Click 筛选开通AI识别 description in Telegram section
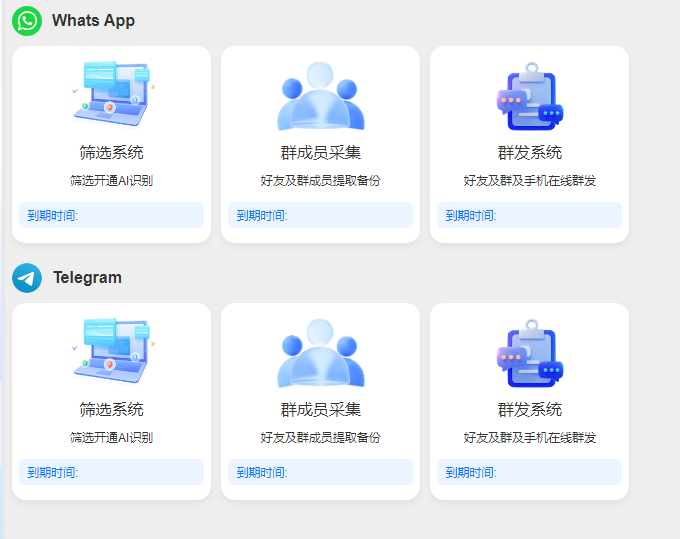 [111, 438]
